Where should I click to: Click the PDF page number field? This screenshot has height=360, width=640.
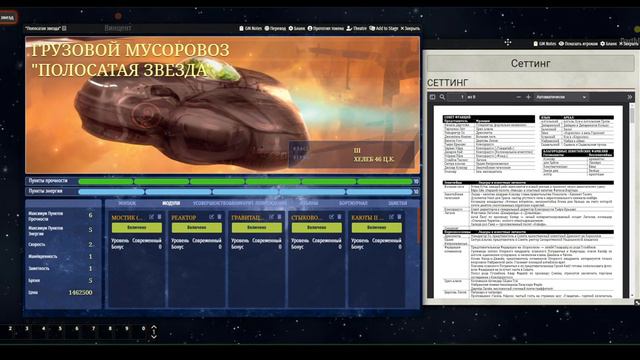coord(457,97)
